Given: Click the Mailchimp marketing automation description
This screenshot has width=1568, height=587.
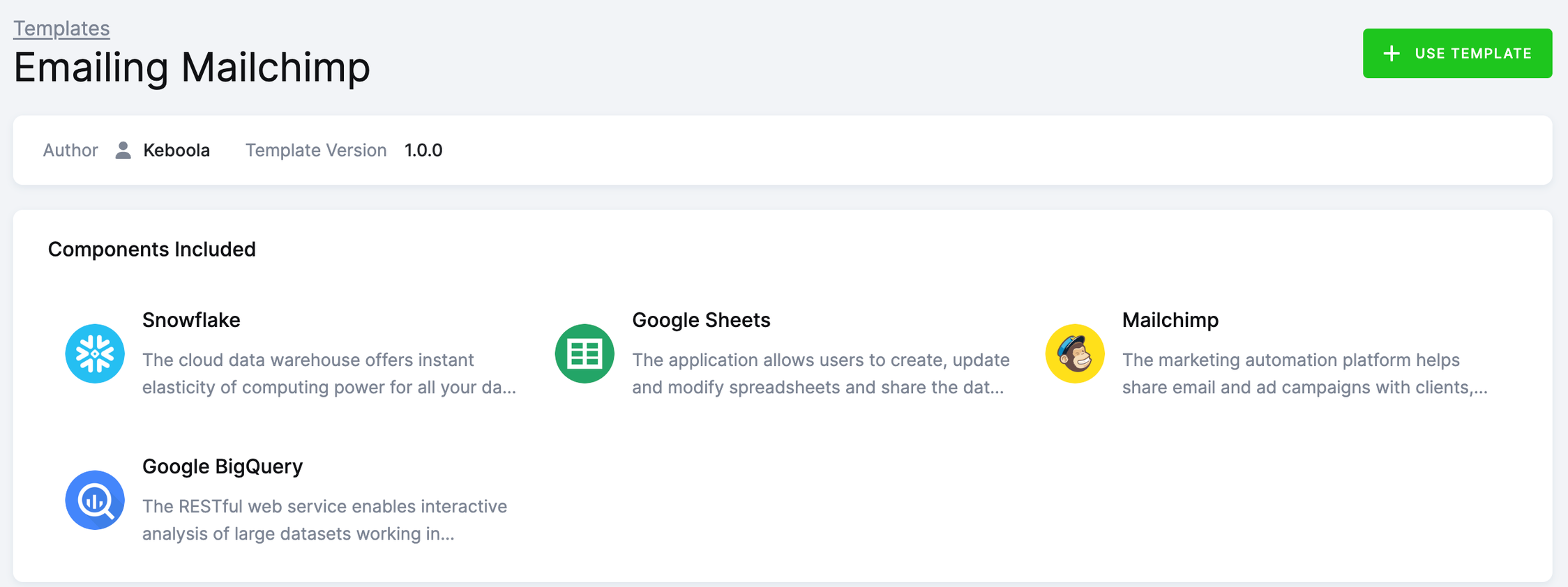Looking at the screenshot, I should point(1305,373).
